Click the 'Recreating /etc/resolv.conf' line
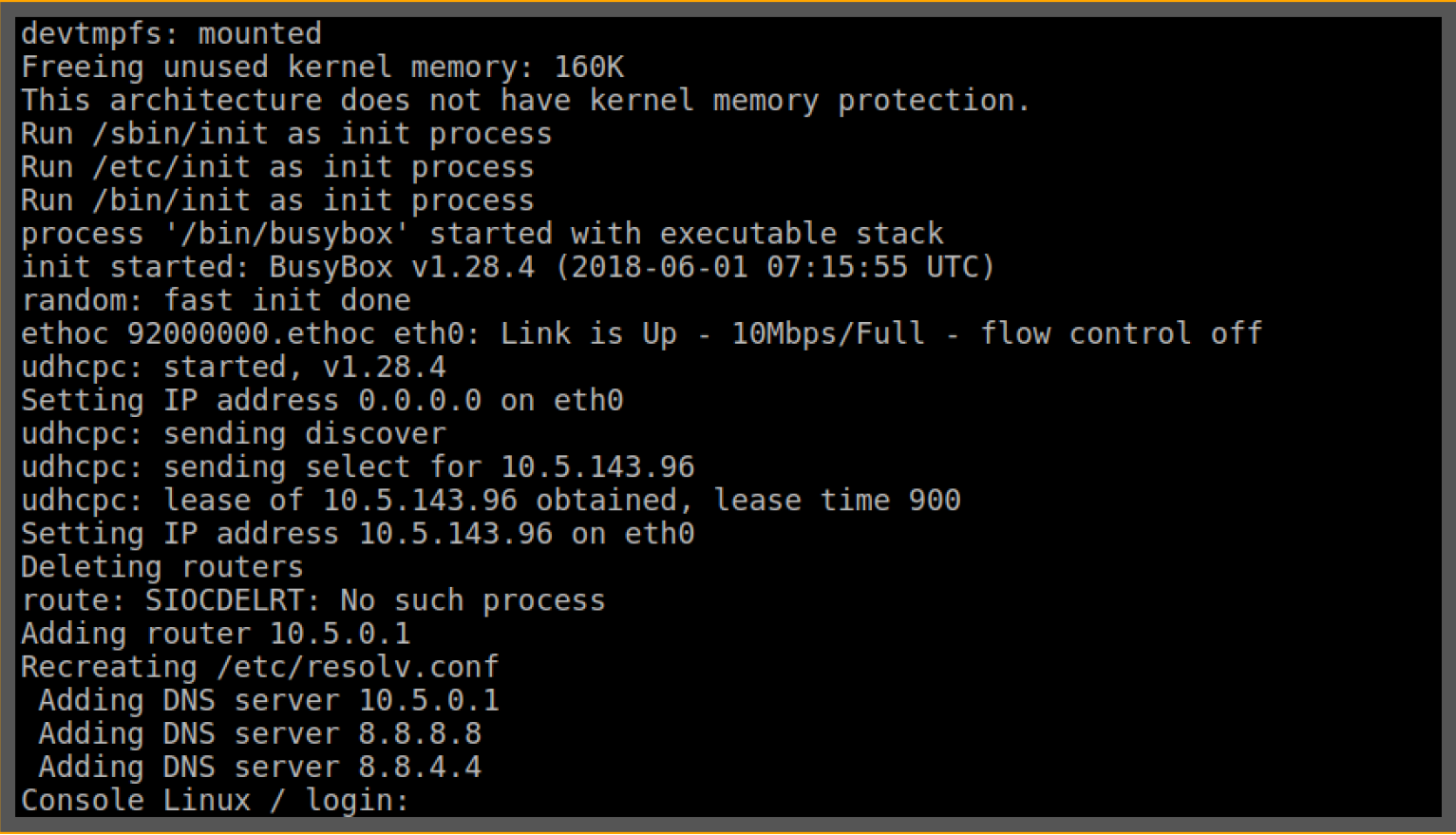 coord(259,667)
